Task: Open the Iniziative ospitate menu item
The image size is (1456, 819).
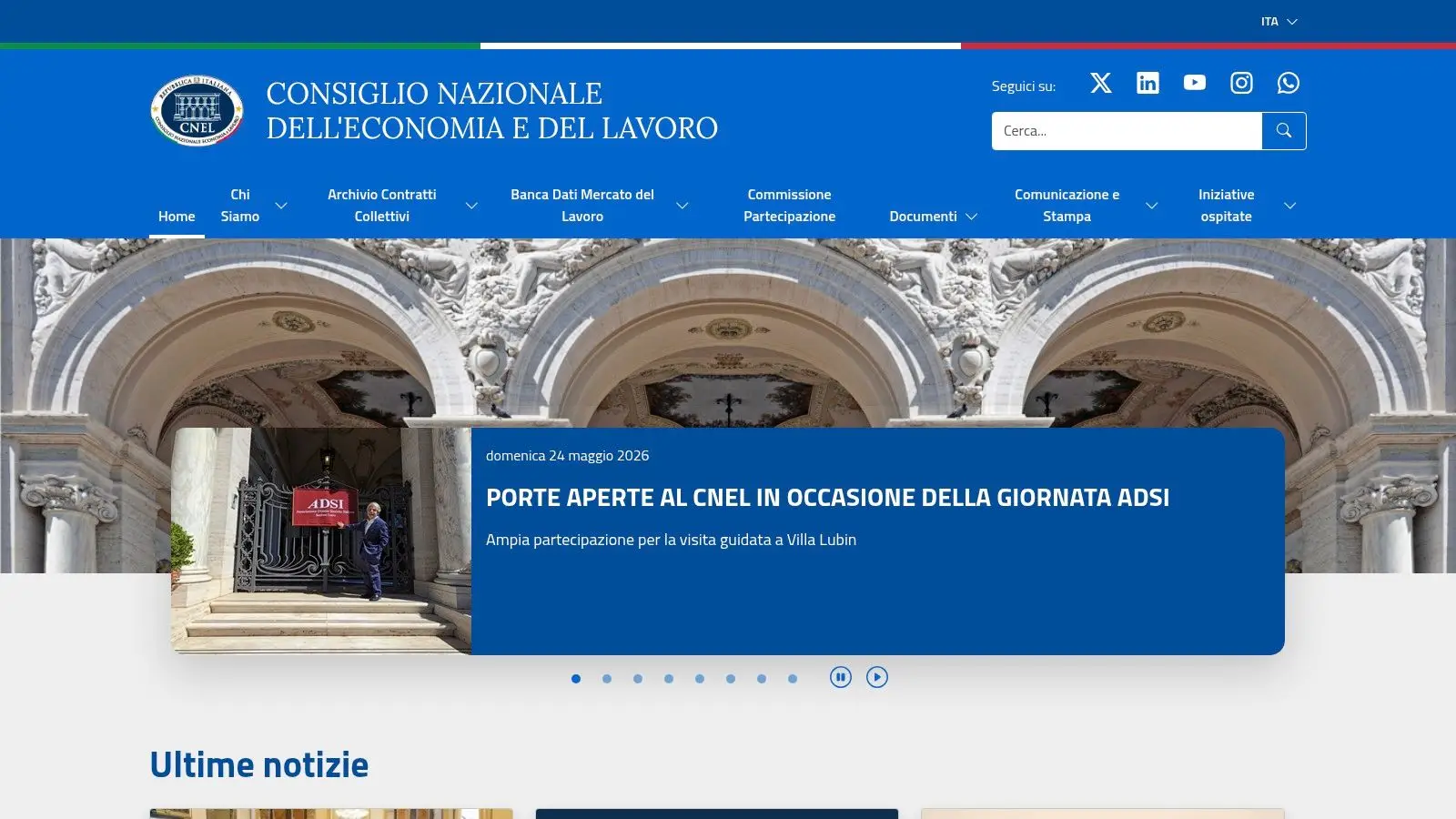Action: [x=1226, y=206]
